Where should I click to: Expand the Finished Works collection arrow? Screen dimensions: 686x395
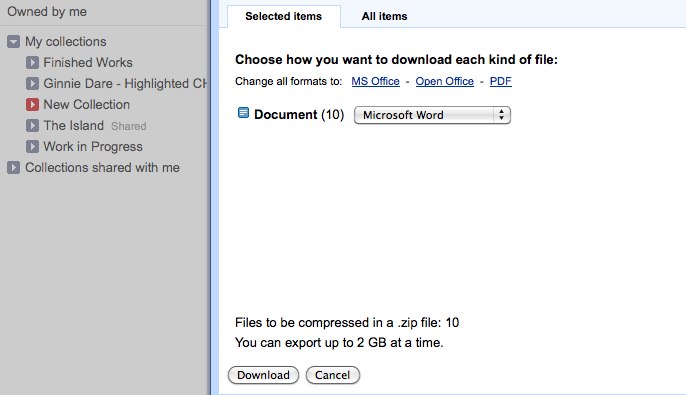(x=32, y=63)
